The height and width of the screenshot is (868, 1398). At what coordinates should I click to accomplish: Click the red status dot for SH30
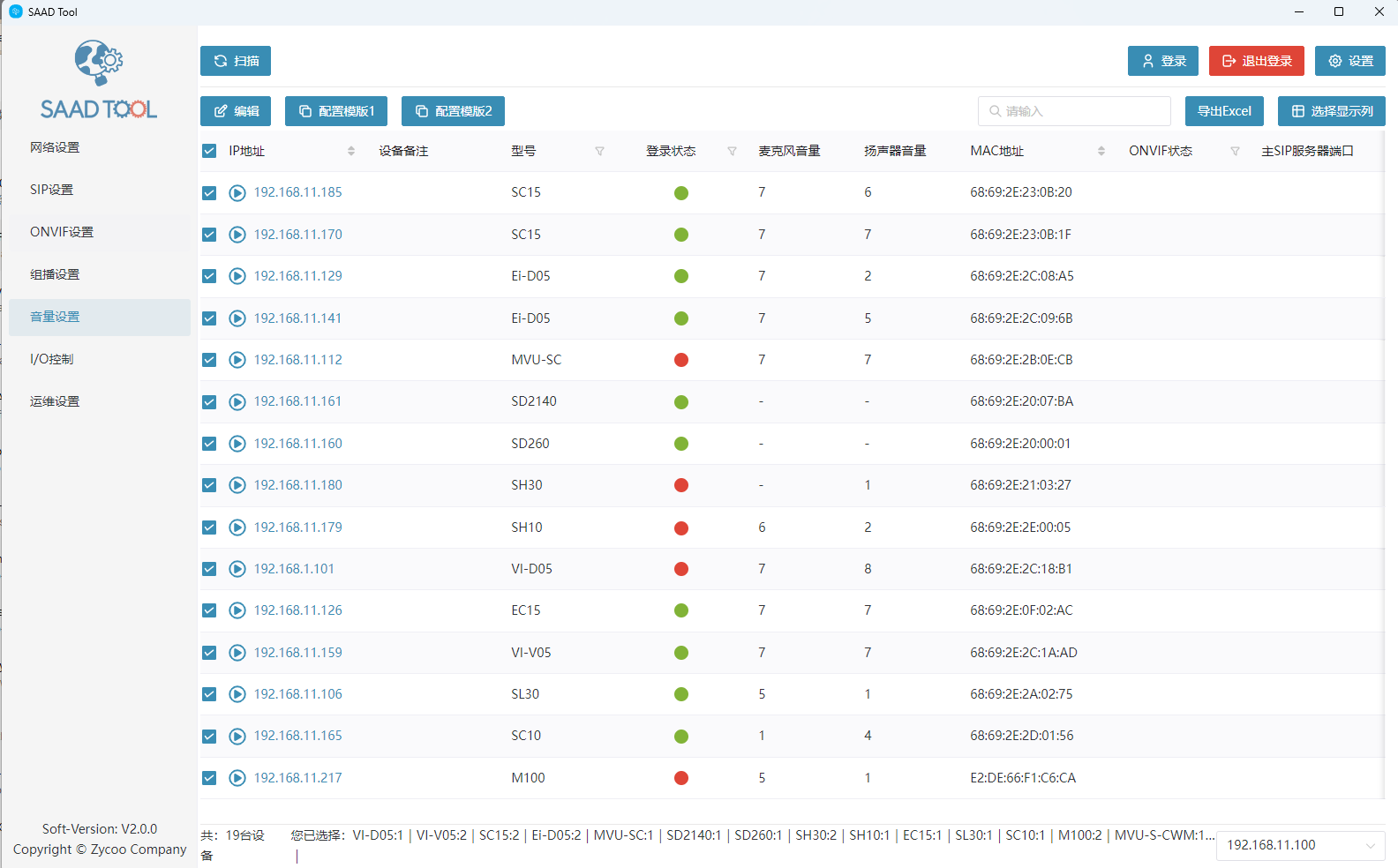pyautogui.click(x=681, y=485)
